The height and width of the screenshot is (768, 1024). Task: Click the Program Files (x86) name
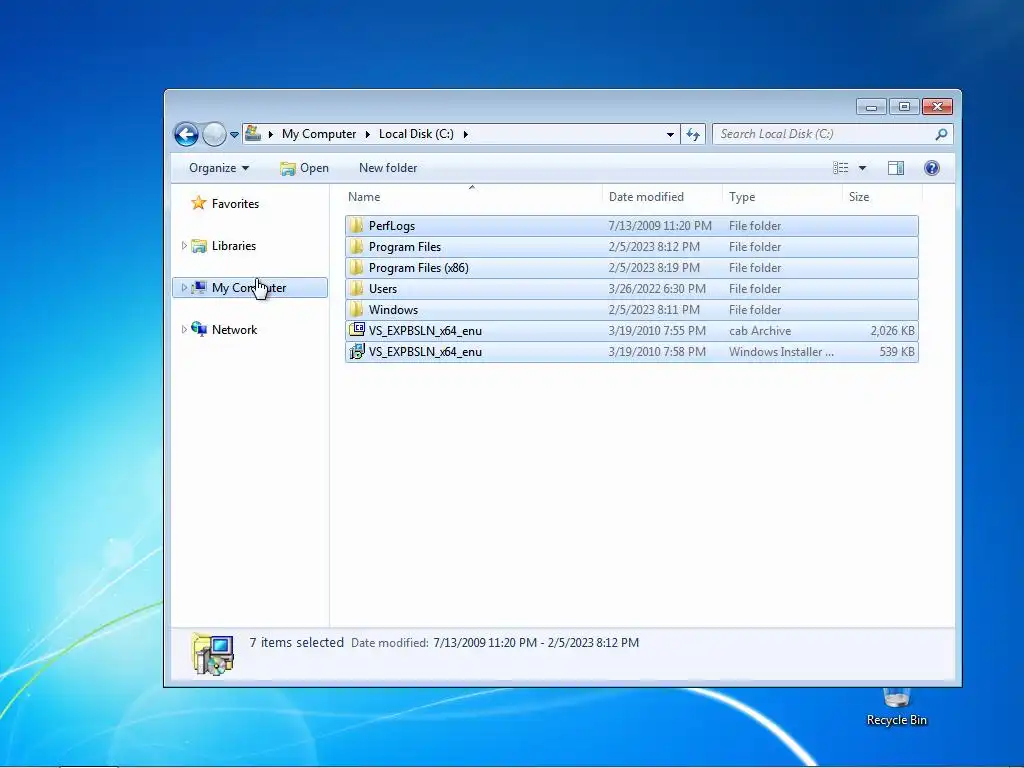tap(419, 268)
